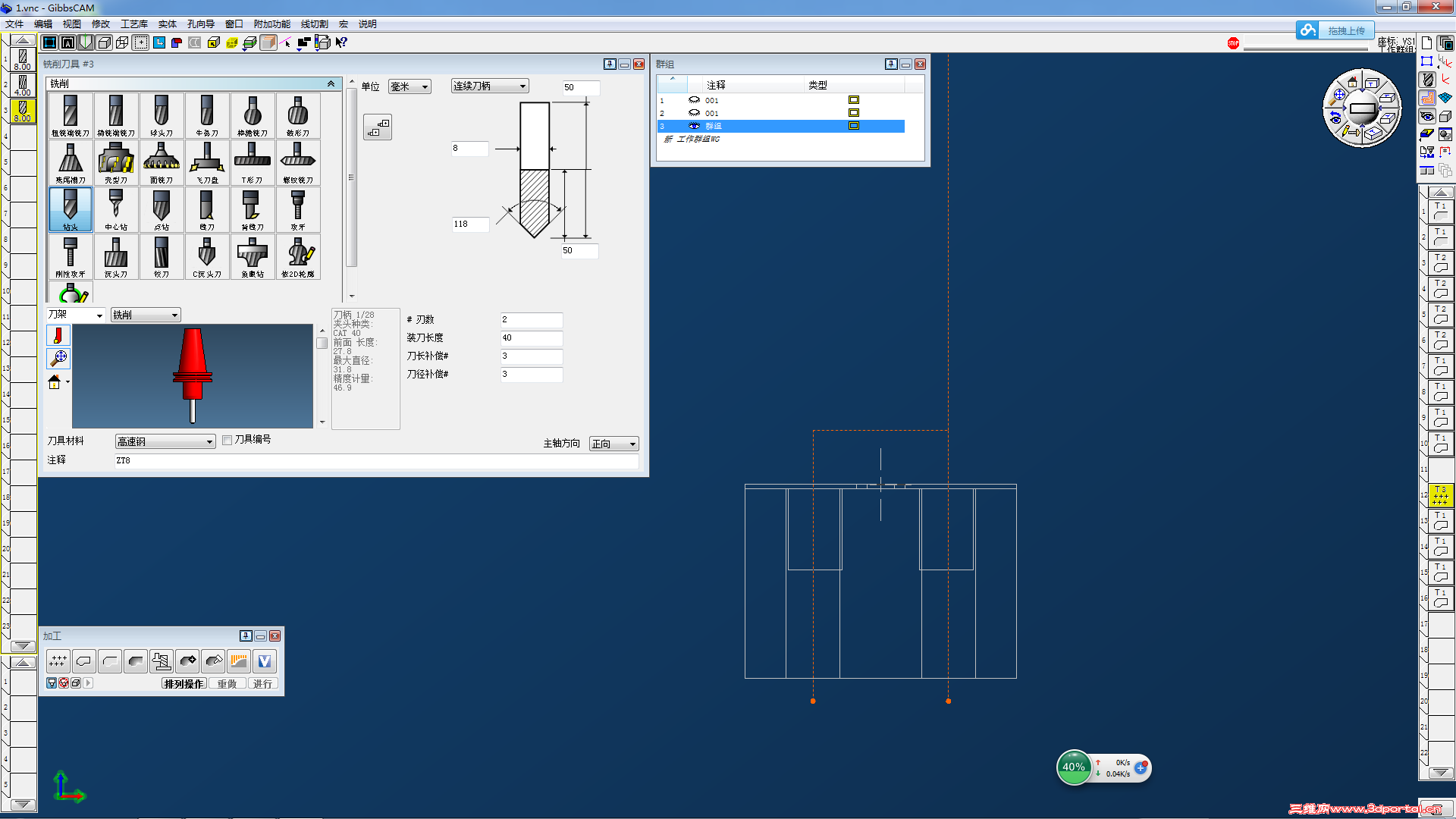Enable the 刀具编号 checkbox
The width and height of the screenshot is (1456, 819).
(x=227, y=440)
